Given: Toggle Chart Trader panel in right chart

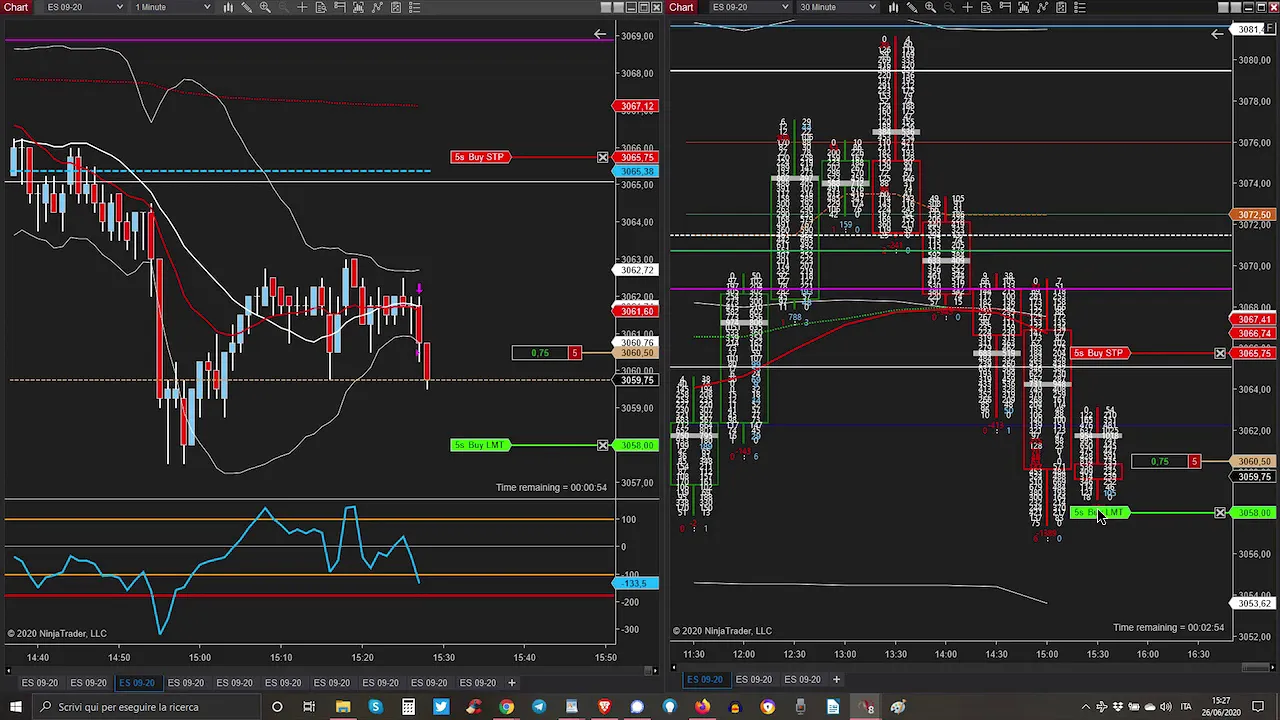Looking at the screenshot, I should (x=1005, y=7).
